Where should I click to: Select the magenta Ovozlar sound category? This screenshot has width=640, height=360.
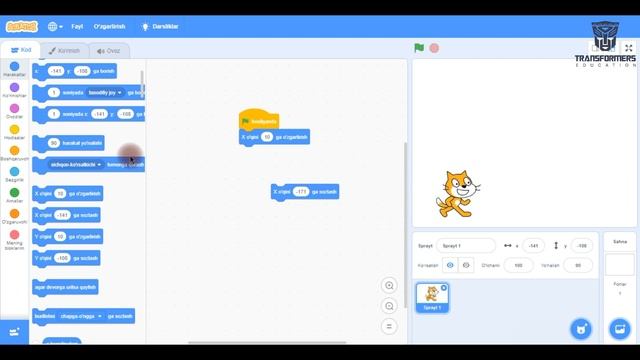[14, 111]
